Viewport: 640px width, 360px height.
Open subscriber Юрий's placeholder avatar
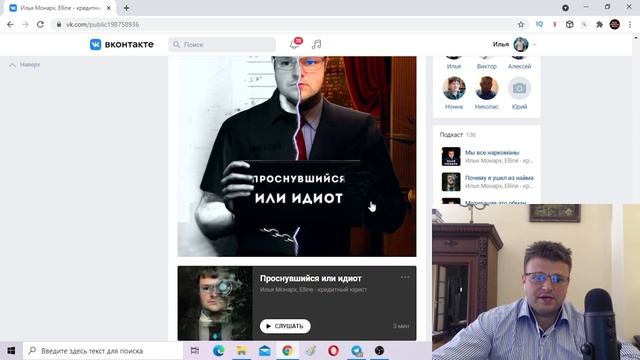click(x=519, y=88)
